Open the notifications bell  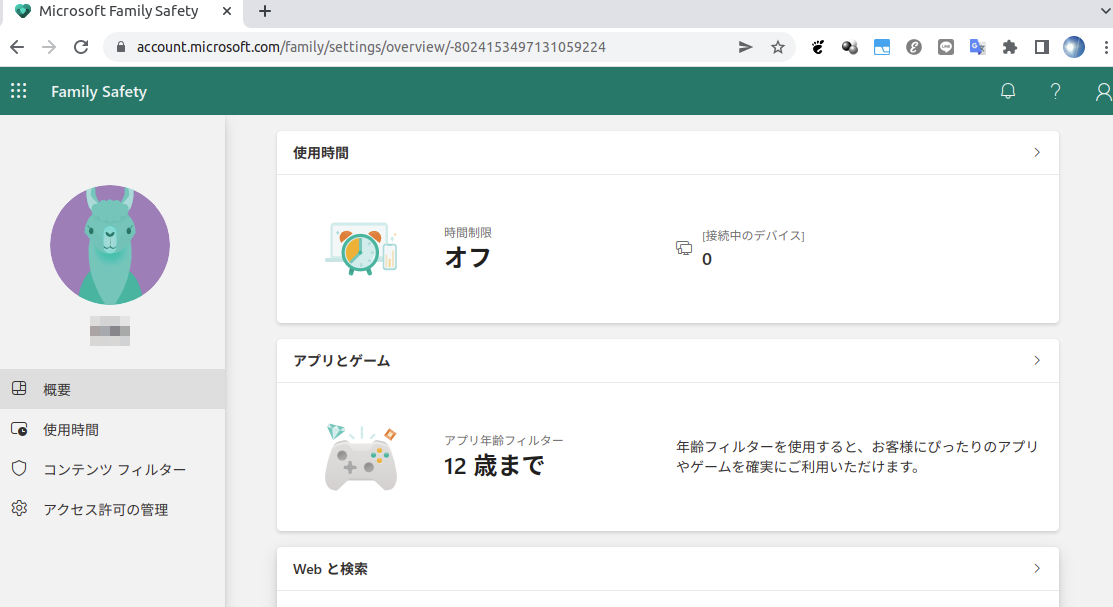click(1008, 91)
